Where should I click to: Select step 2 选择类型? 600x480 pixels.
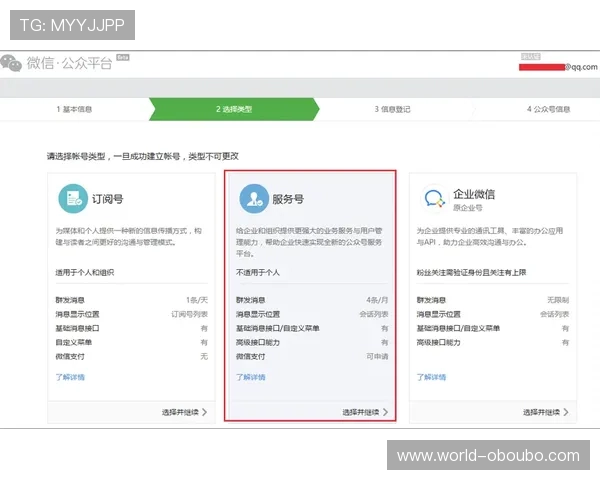[234, 109]
